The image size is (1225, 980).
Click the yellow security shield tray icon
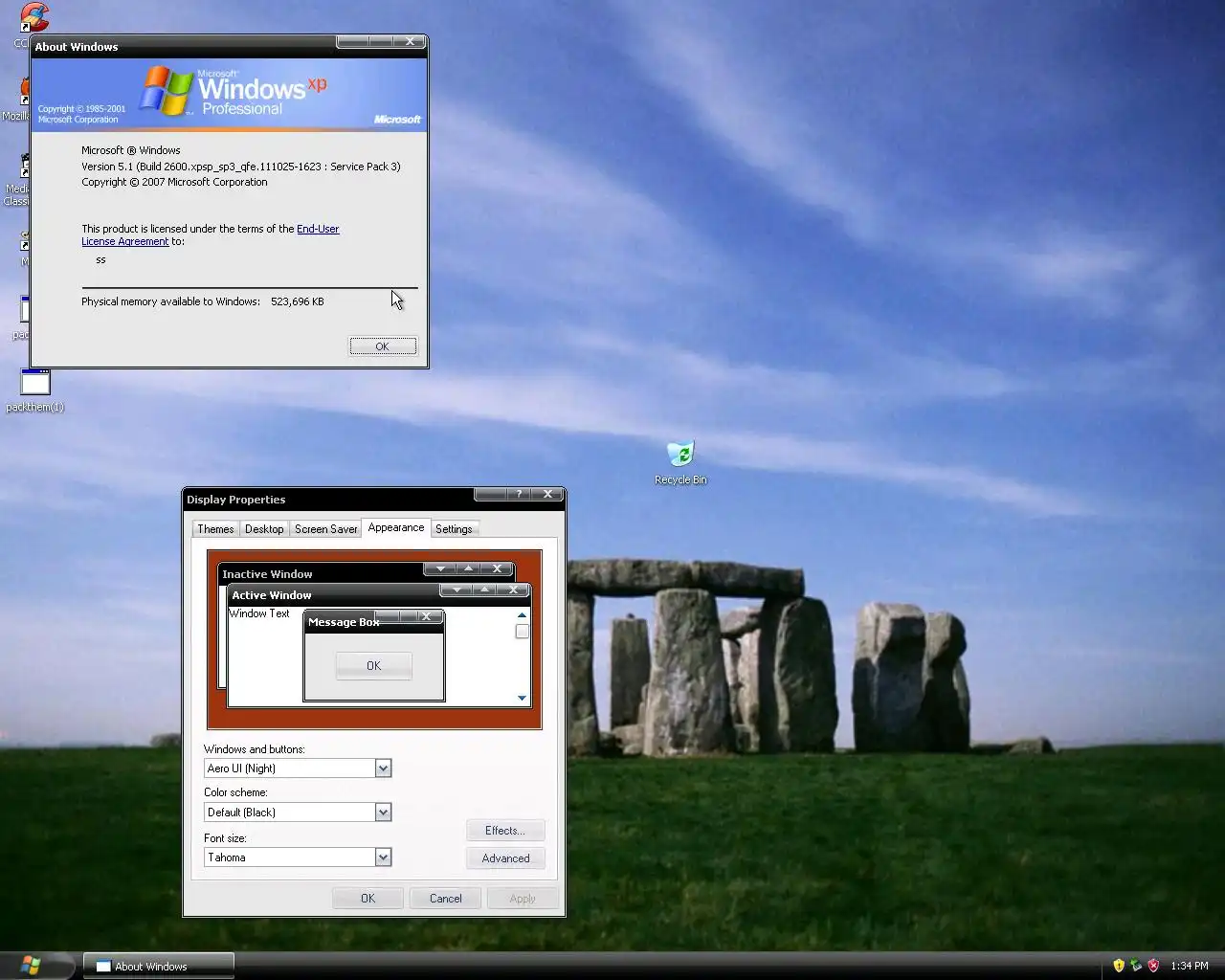click(x=1118, y=966)
